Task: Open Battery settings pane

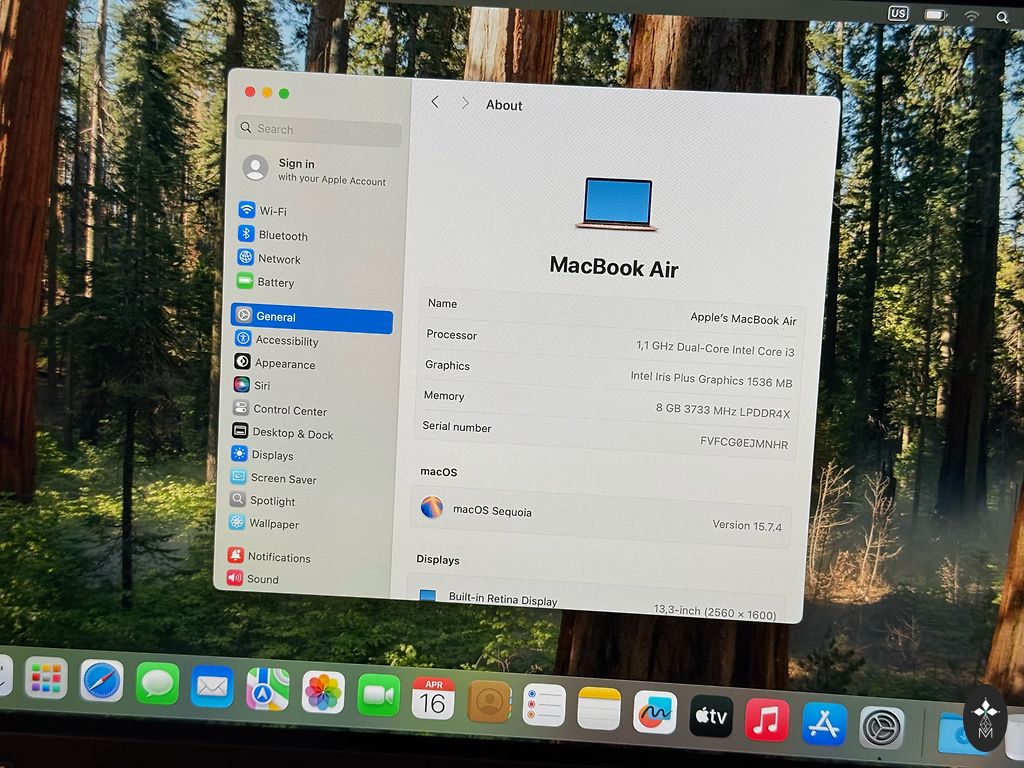Action: [x=275, y=283]
